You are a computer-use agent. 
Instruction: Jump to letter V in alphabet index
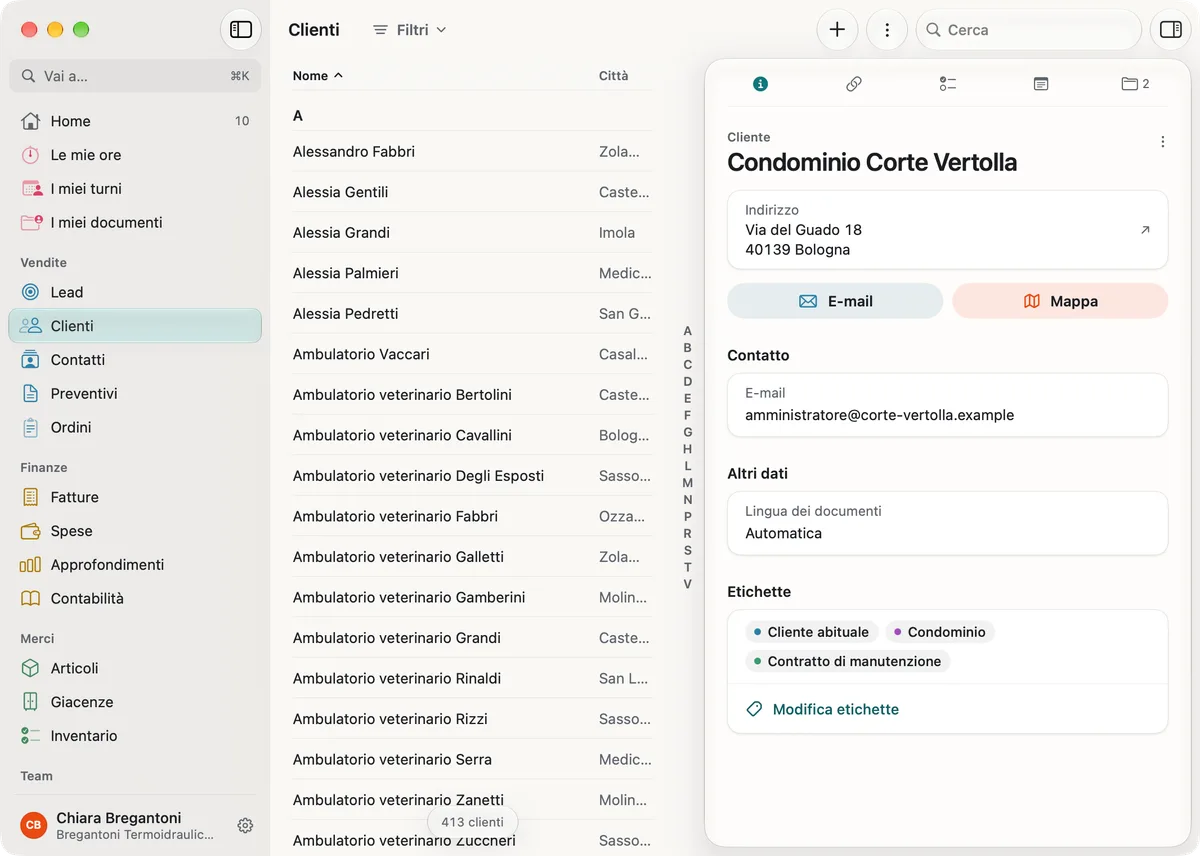click(x=687, y=584)
